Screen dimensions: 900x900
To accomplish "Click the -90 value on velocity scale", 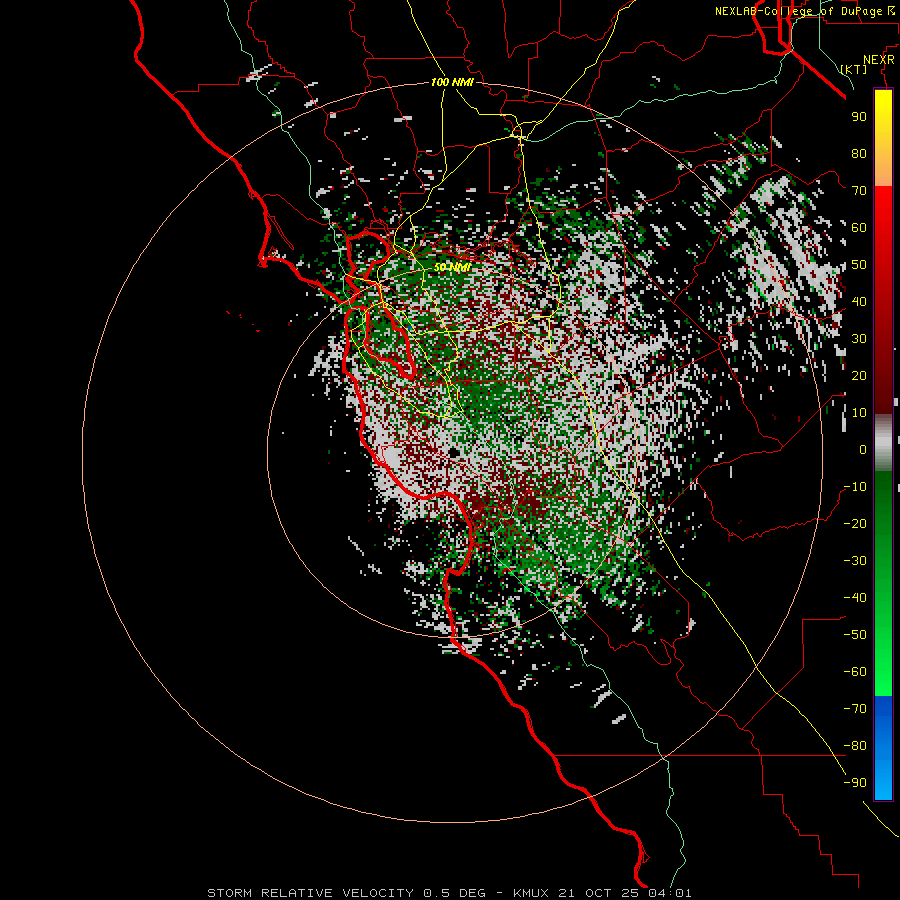I will tap(855, 783).
